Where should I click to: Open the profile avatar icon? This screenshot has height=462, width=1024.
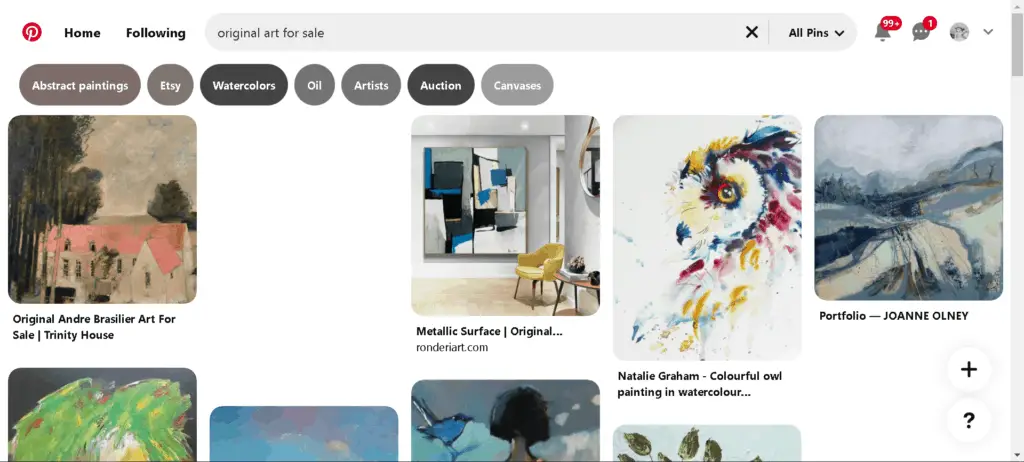point(959,32)
